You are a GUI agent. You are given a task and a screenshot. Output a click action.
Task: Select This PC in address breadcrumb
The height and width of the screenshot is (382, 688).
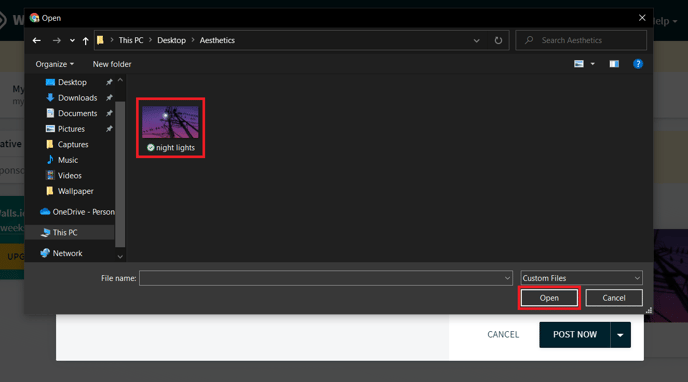[131, 40]
